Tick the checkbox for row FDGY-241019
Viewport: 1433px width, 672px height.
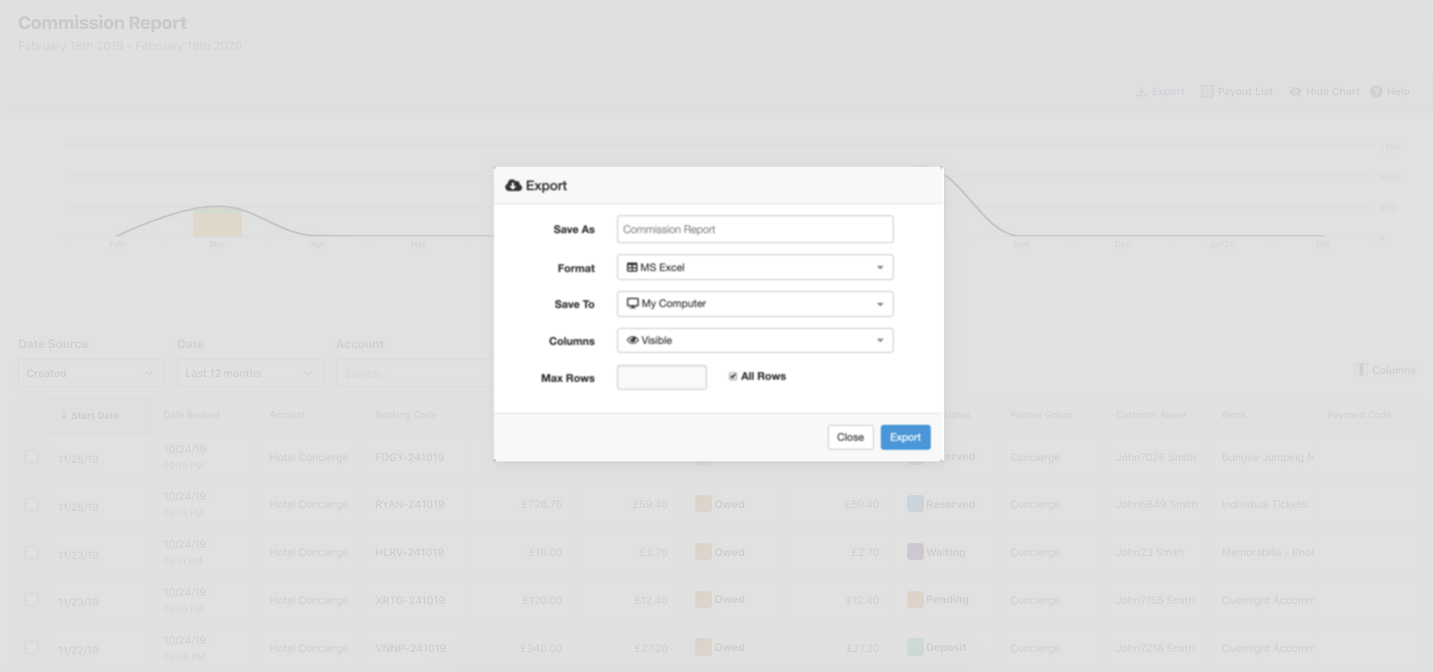click(x=32, y=456)
